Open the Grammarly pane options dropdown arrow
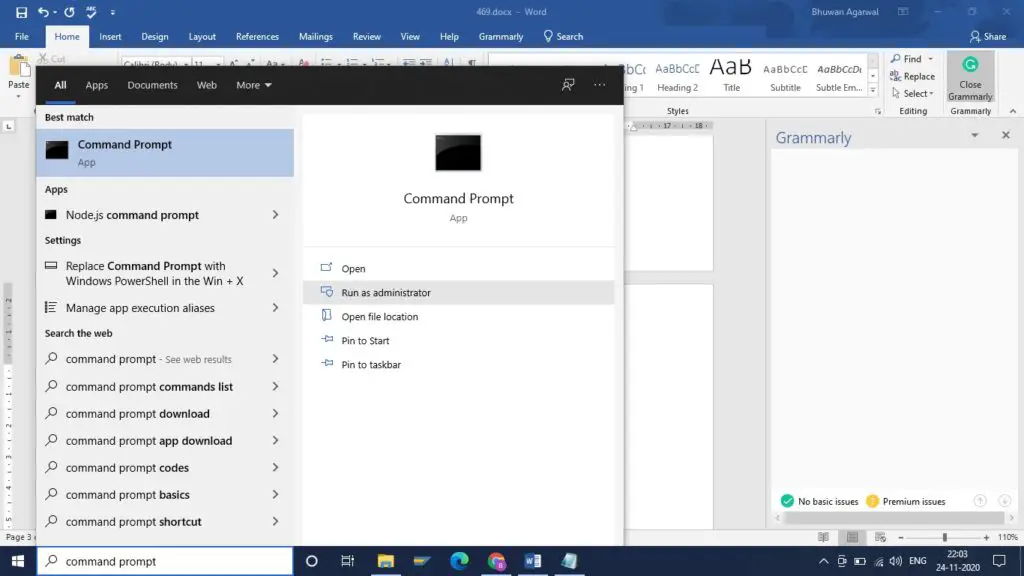1024x576 pixels. (x=974, y=135)
